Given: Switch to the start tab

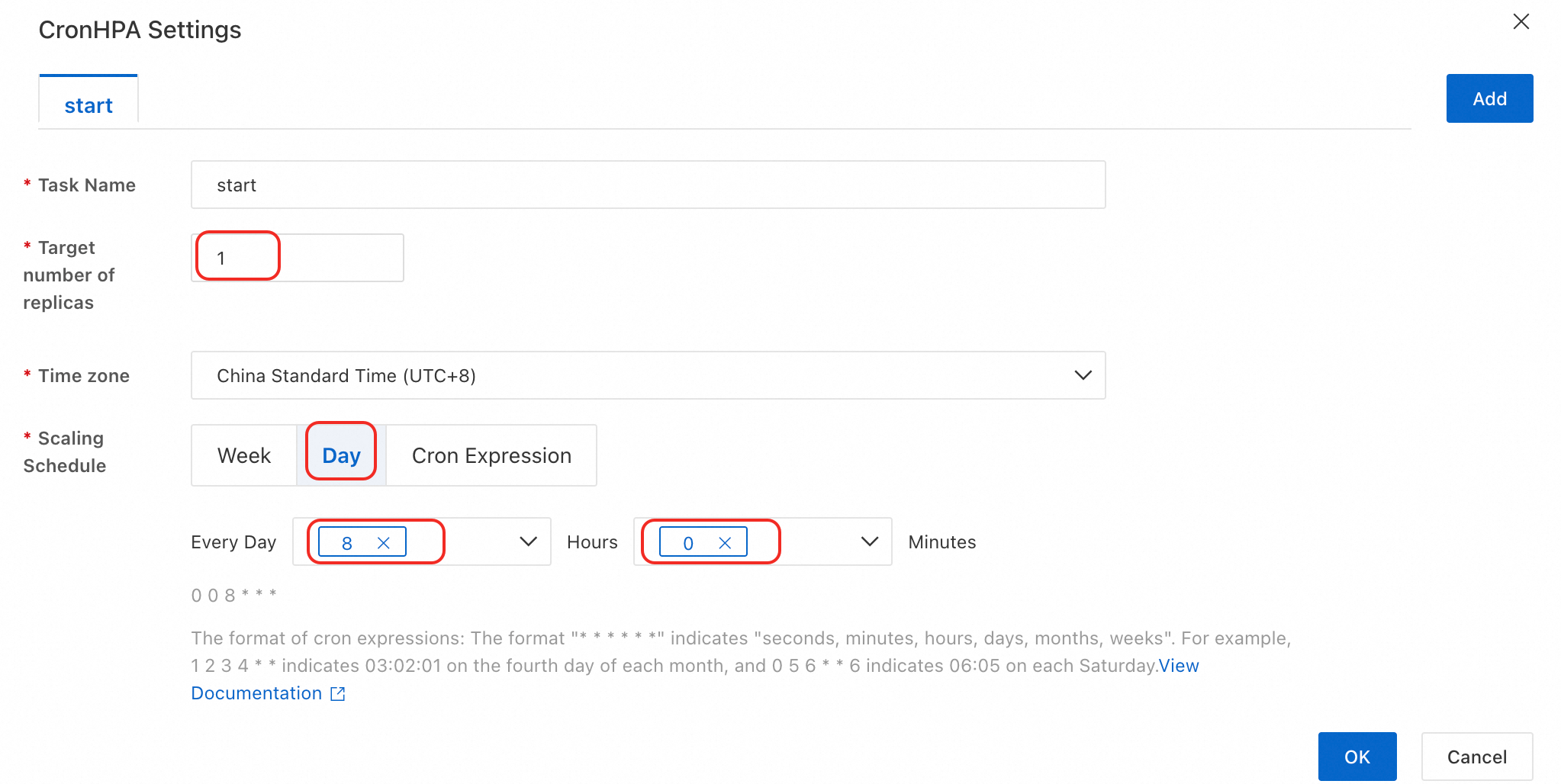Looking at the screenshot, I should pos(89,105).
